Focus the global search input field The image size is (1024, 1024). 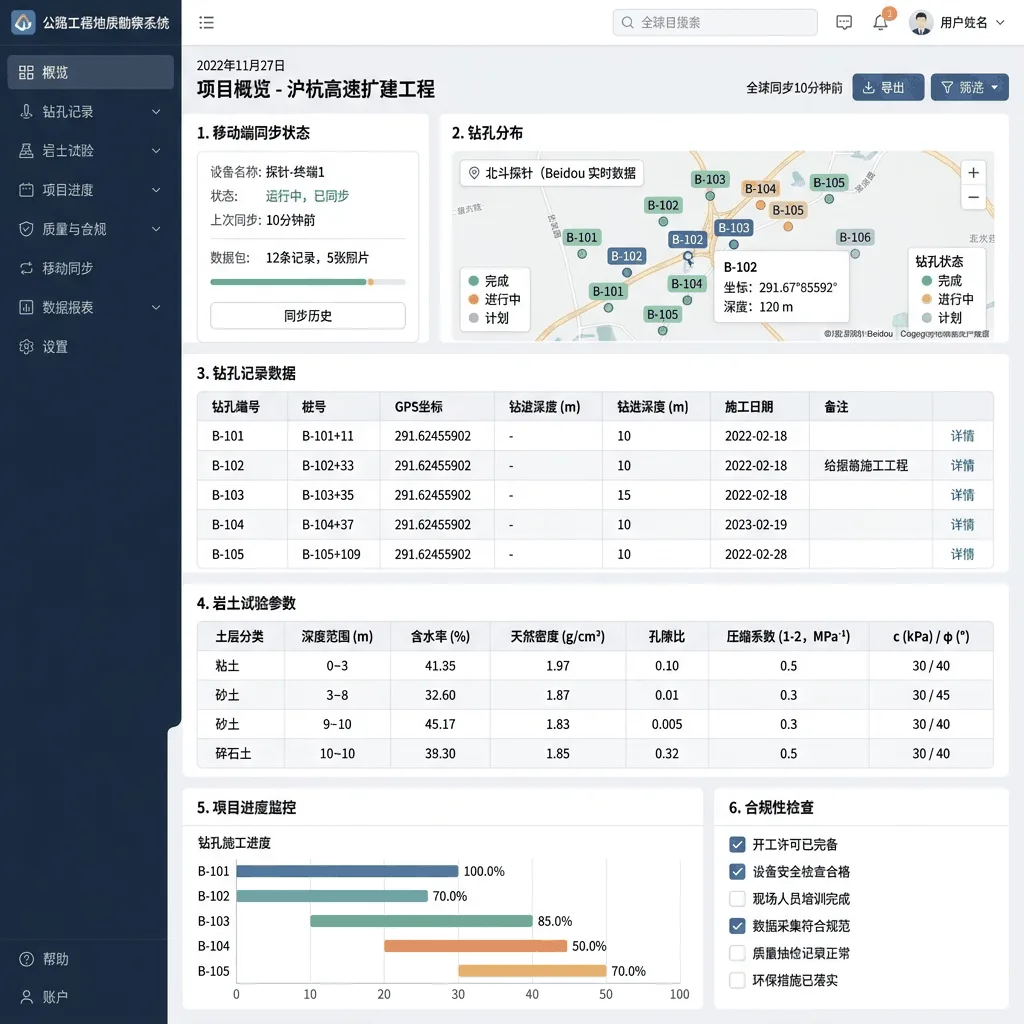715,23
